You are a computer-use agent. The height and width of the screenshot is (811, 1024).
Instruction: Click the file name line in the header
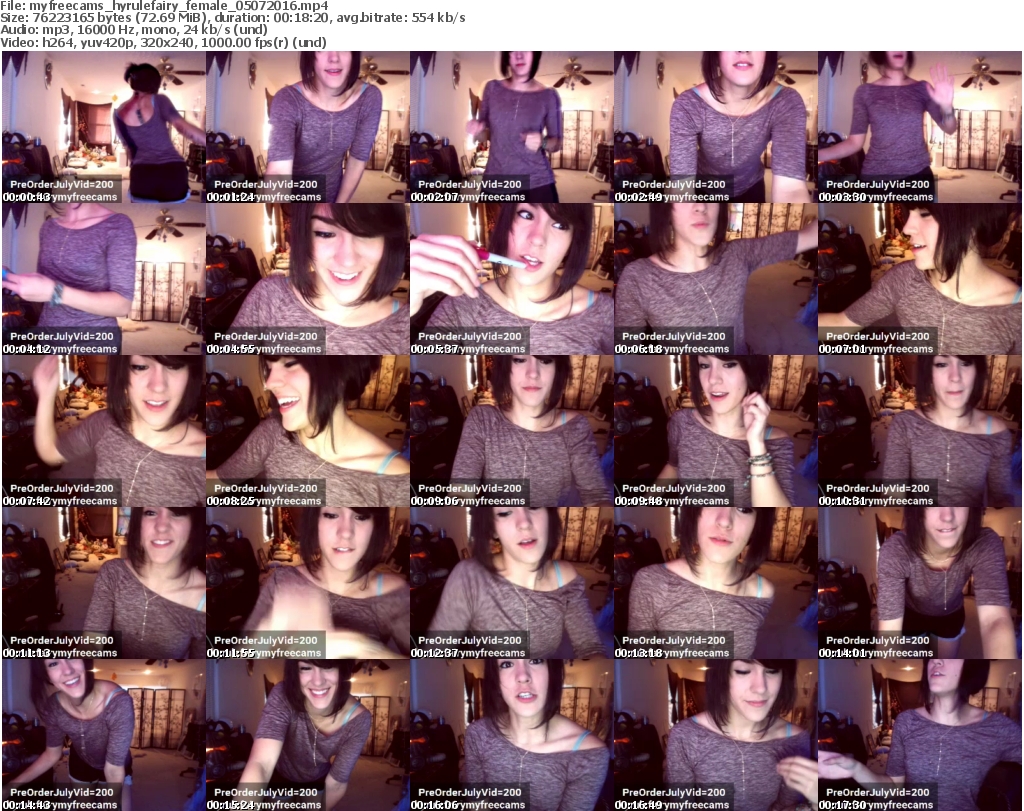click(x=164, y=6)
